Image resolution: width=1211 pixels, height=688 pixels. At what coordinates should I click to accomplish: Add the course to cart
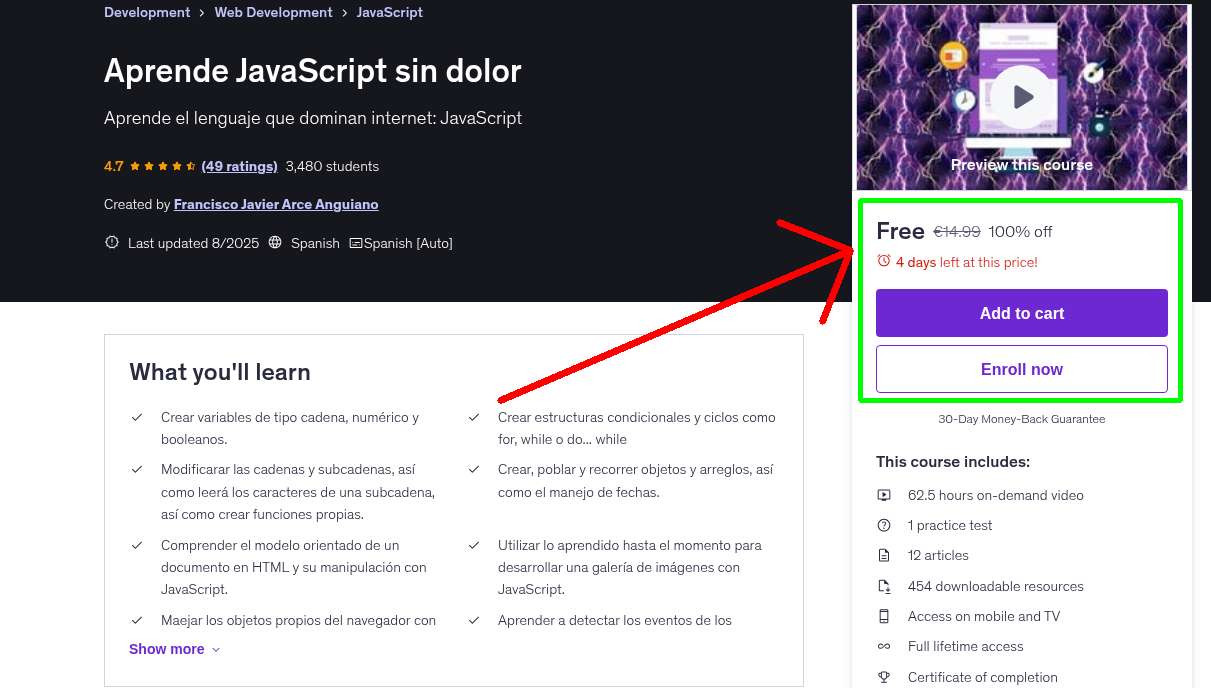(1021, 312)
